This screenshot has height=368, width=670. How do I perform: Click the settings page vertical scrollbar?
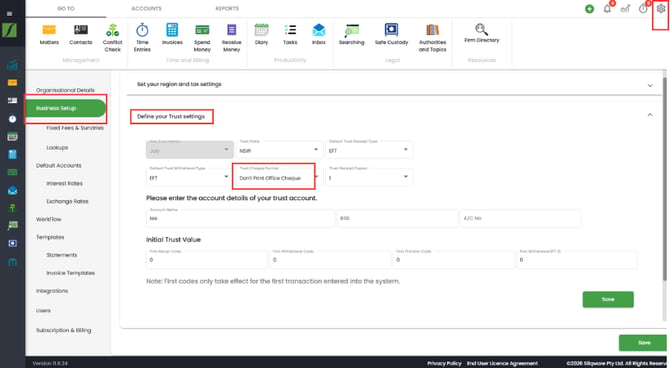[x=664, y=180]
